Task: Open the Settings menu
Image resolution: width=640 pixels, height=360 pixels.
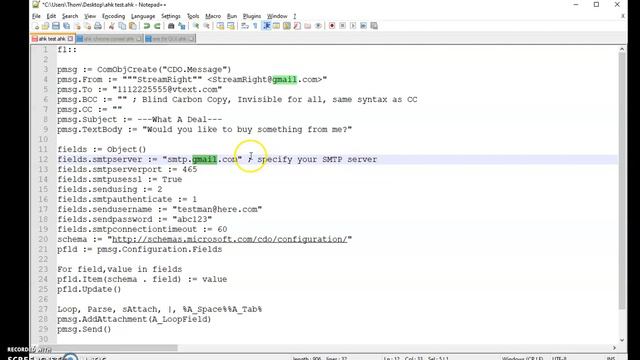Action: pyautogui.click(x=171, y=16)
